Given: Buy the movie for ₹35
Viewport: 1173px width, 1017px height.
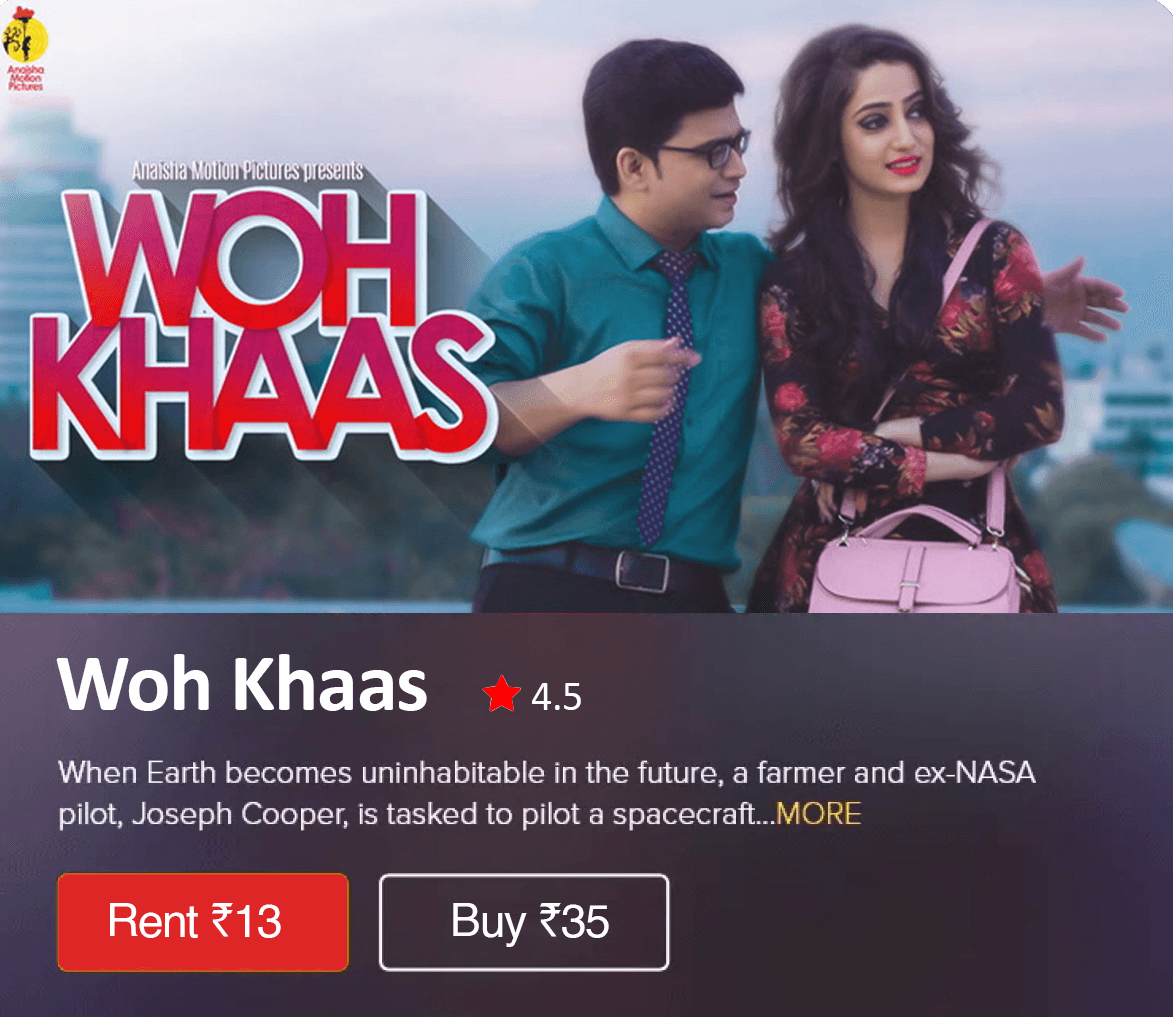Looking at the screenshot, I should tap(524, 922).
